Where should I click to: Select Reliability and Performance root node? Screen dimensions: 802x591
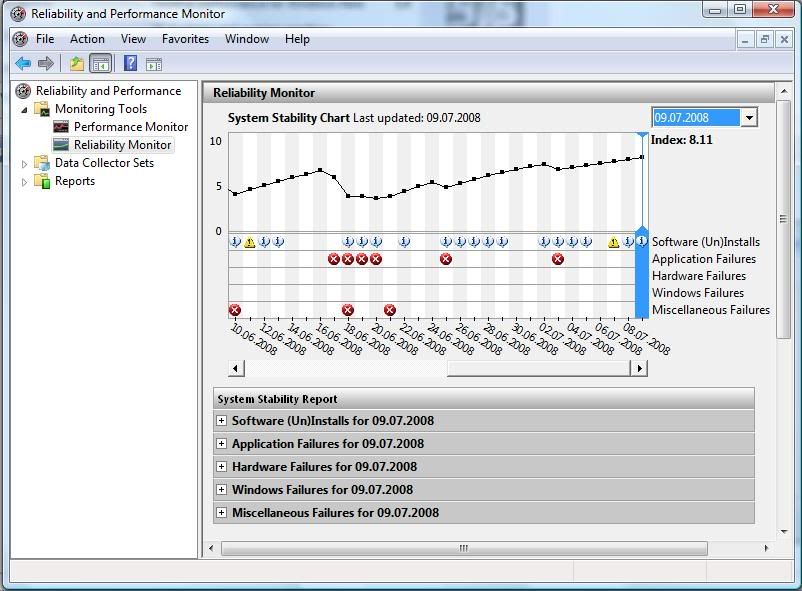point(108,91)
